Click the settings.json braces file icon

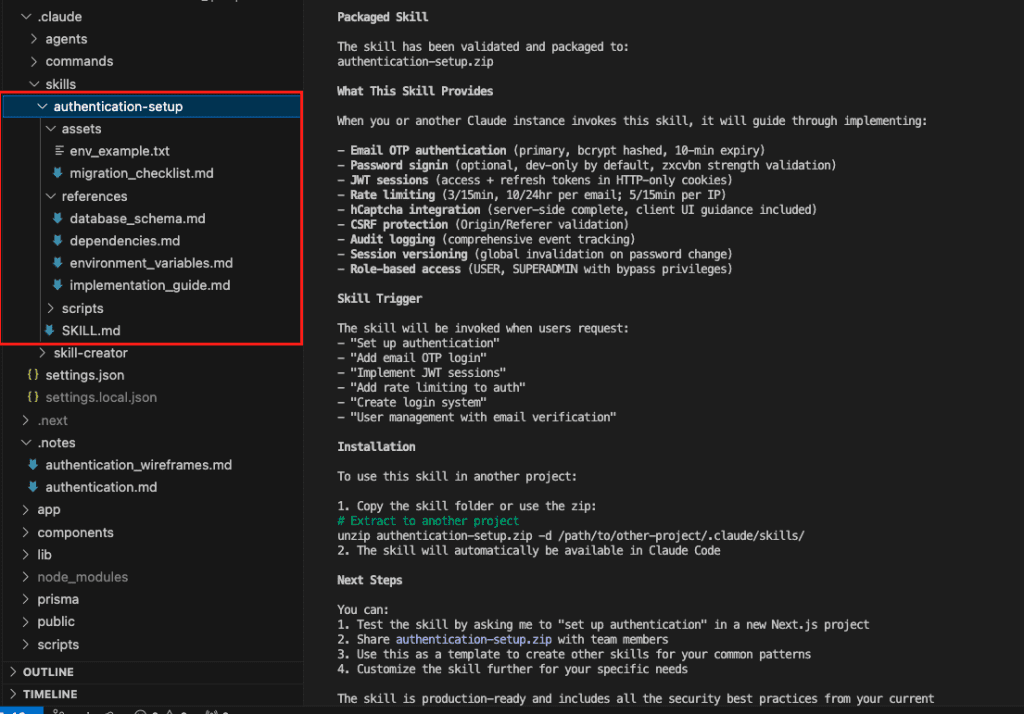click(x=33, y=375)
